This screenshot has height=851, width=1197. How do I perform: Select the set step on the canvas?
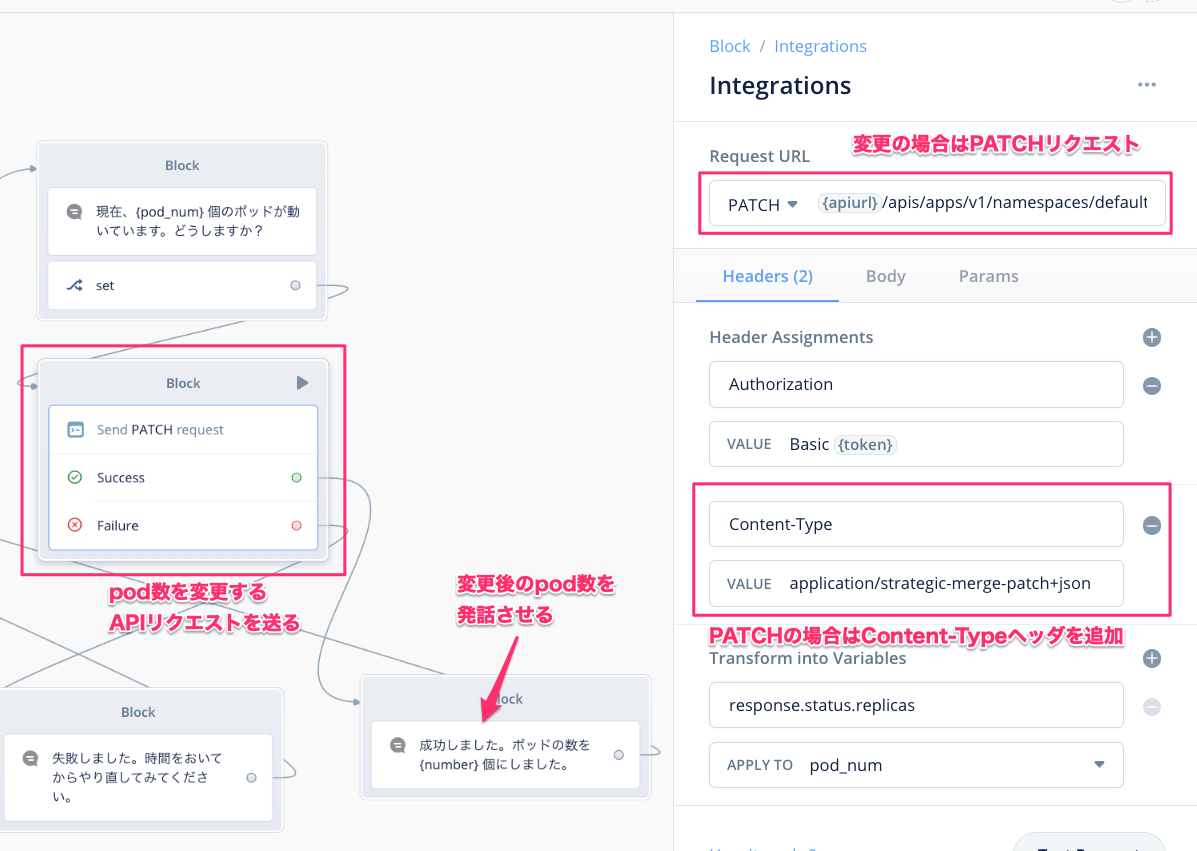tap(182, 285)
